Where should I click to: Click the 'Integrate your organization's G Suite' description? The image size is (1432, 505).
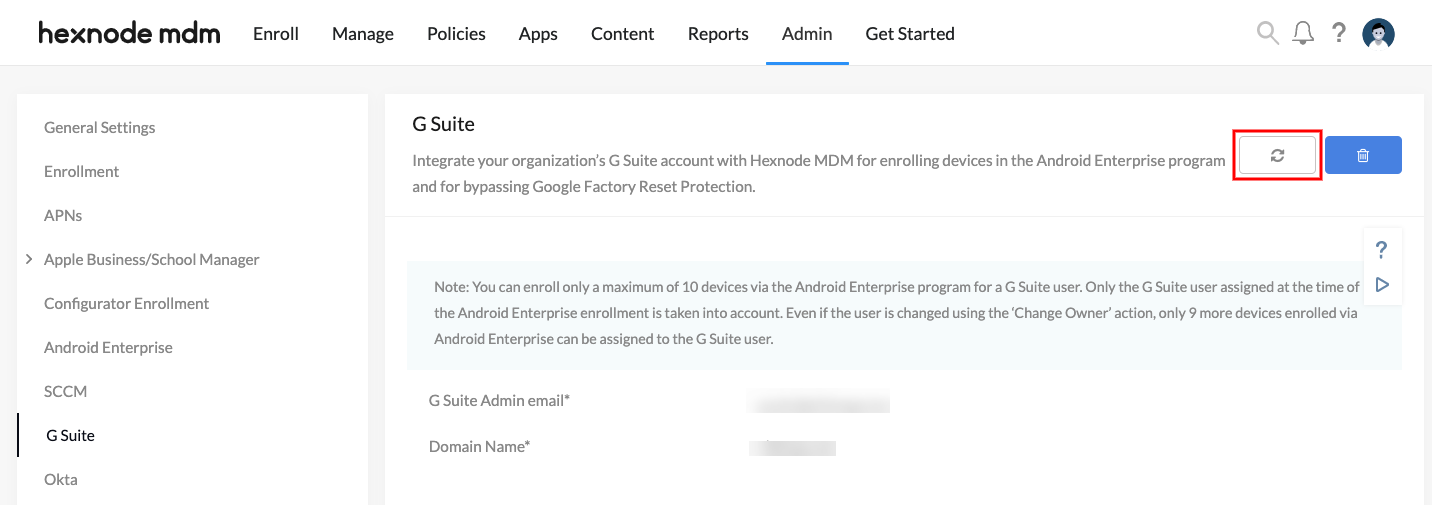pos(819,173)
